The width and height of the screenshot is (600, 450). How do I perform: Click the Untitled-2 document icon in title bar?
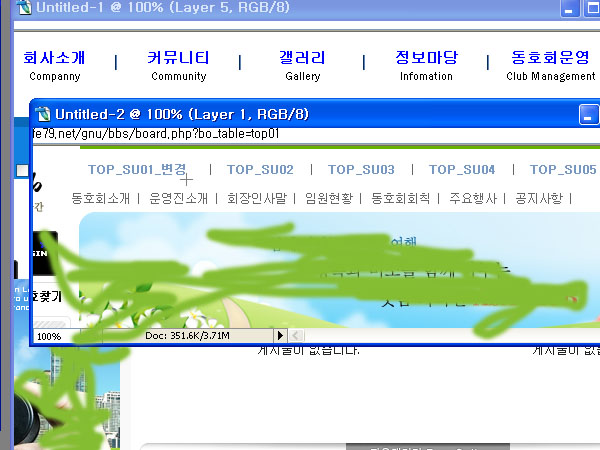pos(43,114)
